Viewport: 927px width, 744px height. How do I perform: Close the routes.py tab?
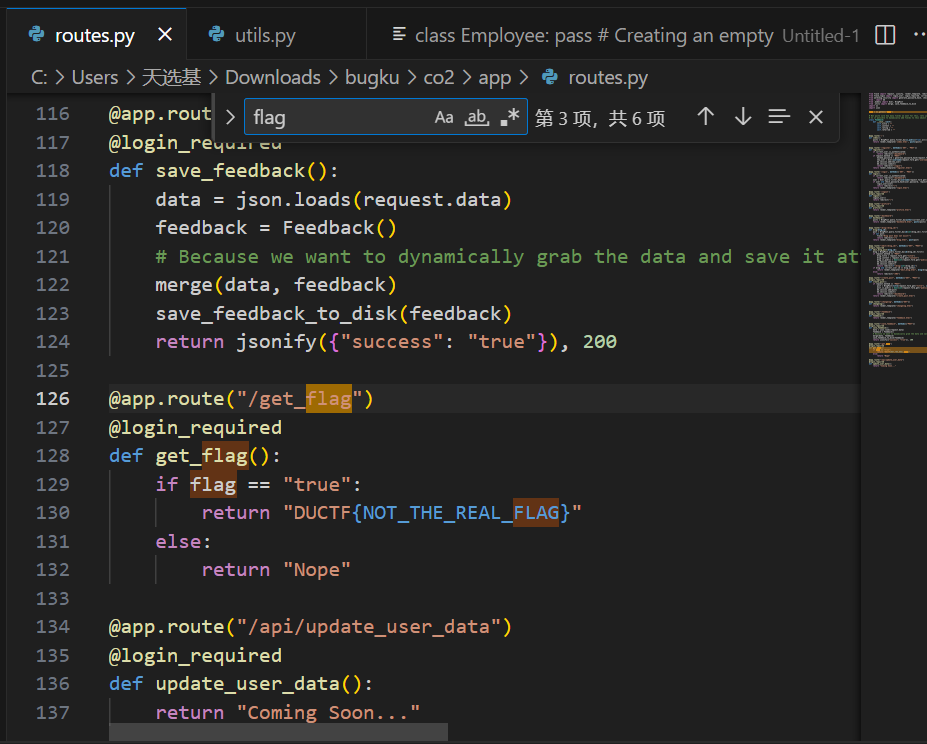click(x=165, y=35)
